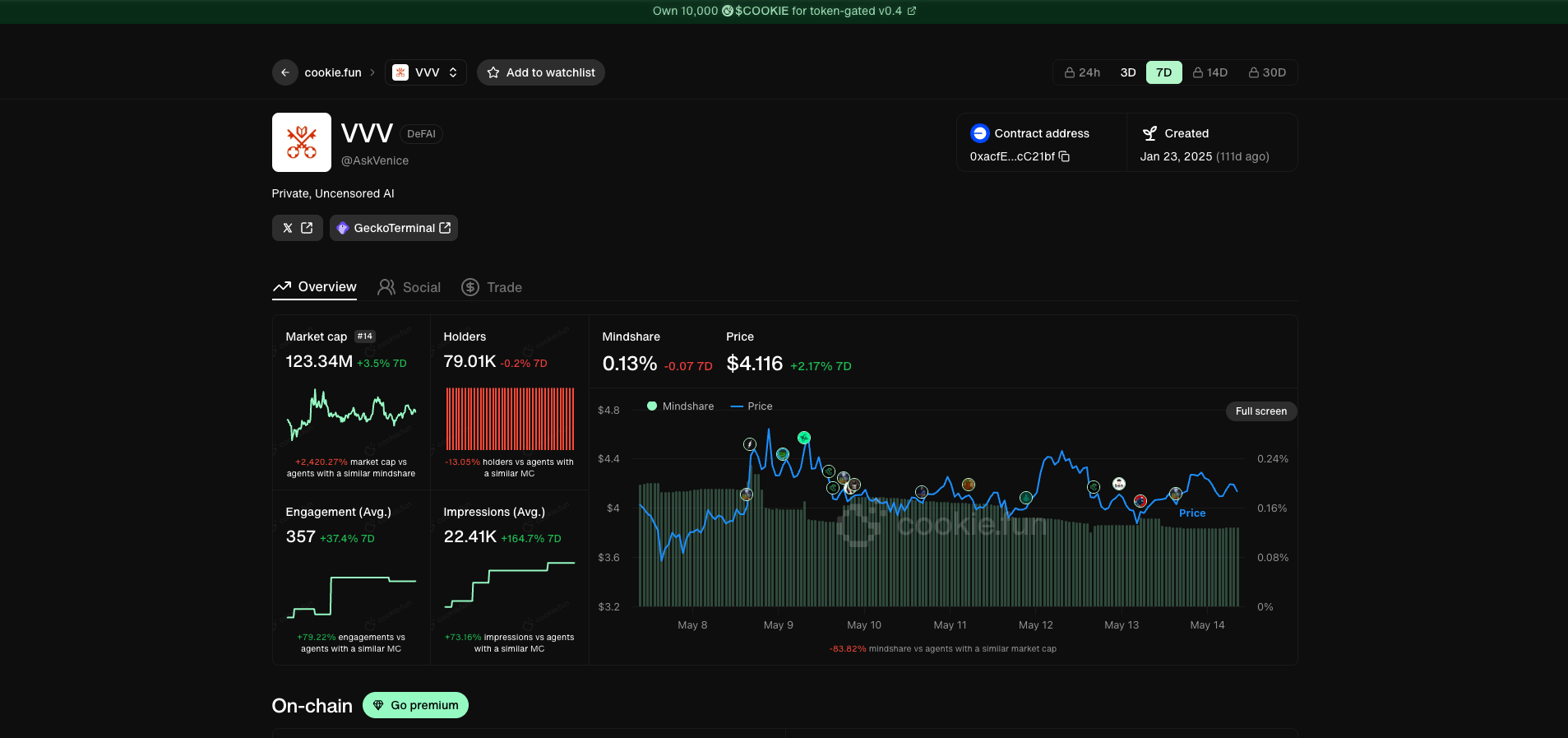The width and height of the screenshot is (1568, 738).
Task: Click the large VVV keys logo
Action: click(x=302, y=142)
